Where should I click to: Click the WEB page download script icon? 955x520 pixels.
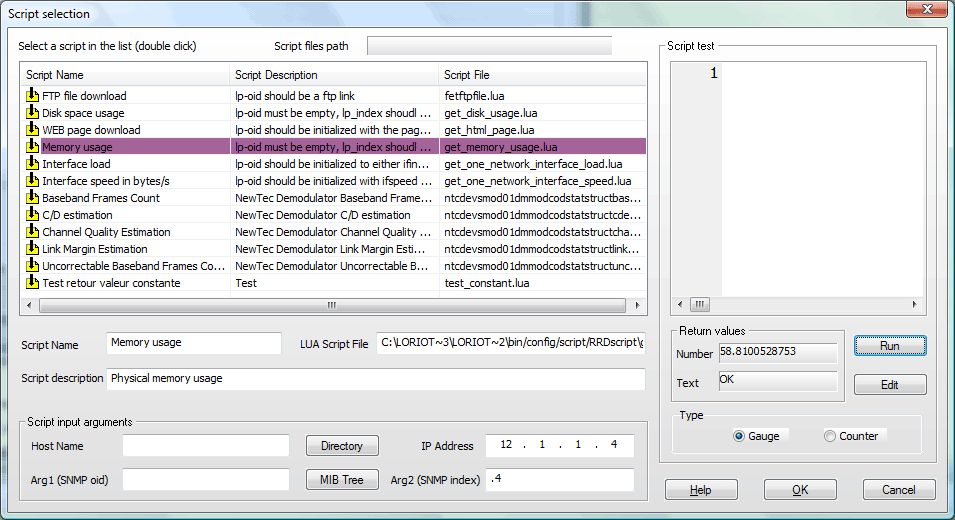coord(32,129)
